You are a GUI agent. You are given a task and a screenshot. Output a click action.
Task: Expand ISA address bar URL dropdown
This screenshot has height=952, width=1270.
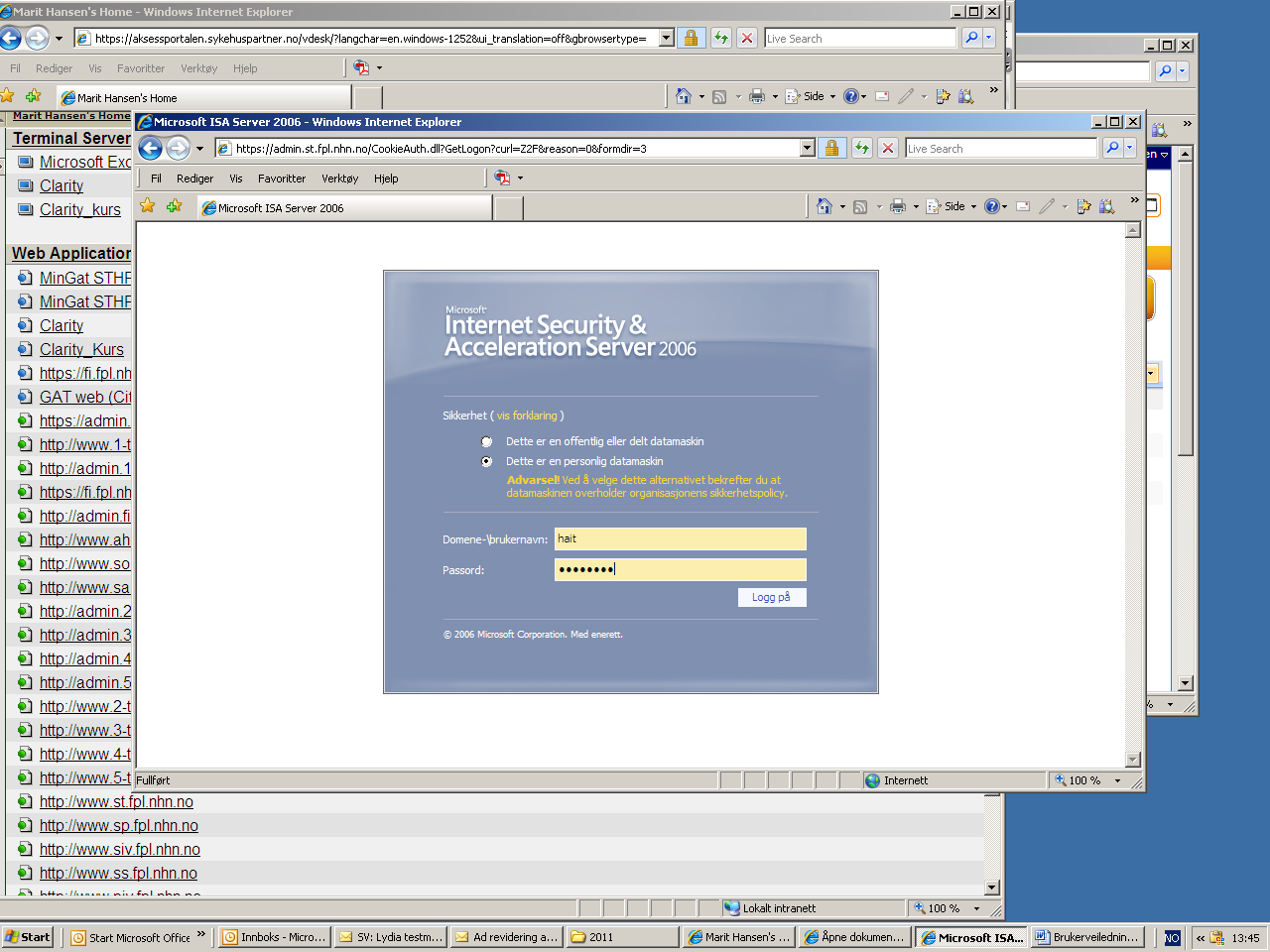click(x=807, y=148)
